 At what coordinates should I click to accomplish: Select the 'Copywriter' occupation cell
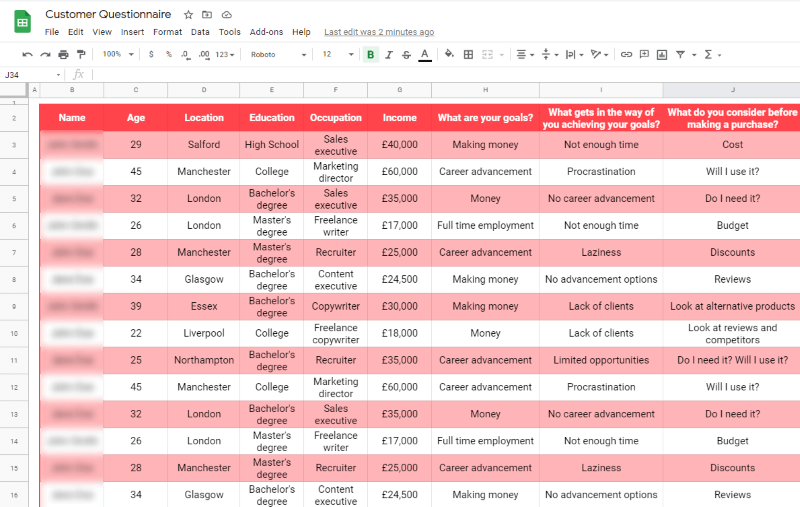pyautogui.click(x=335, y=307)
